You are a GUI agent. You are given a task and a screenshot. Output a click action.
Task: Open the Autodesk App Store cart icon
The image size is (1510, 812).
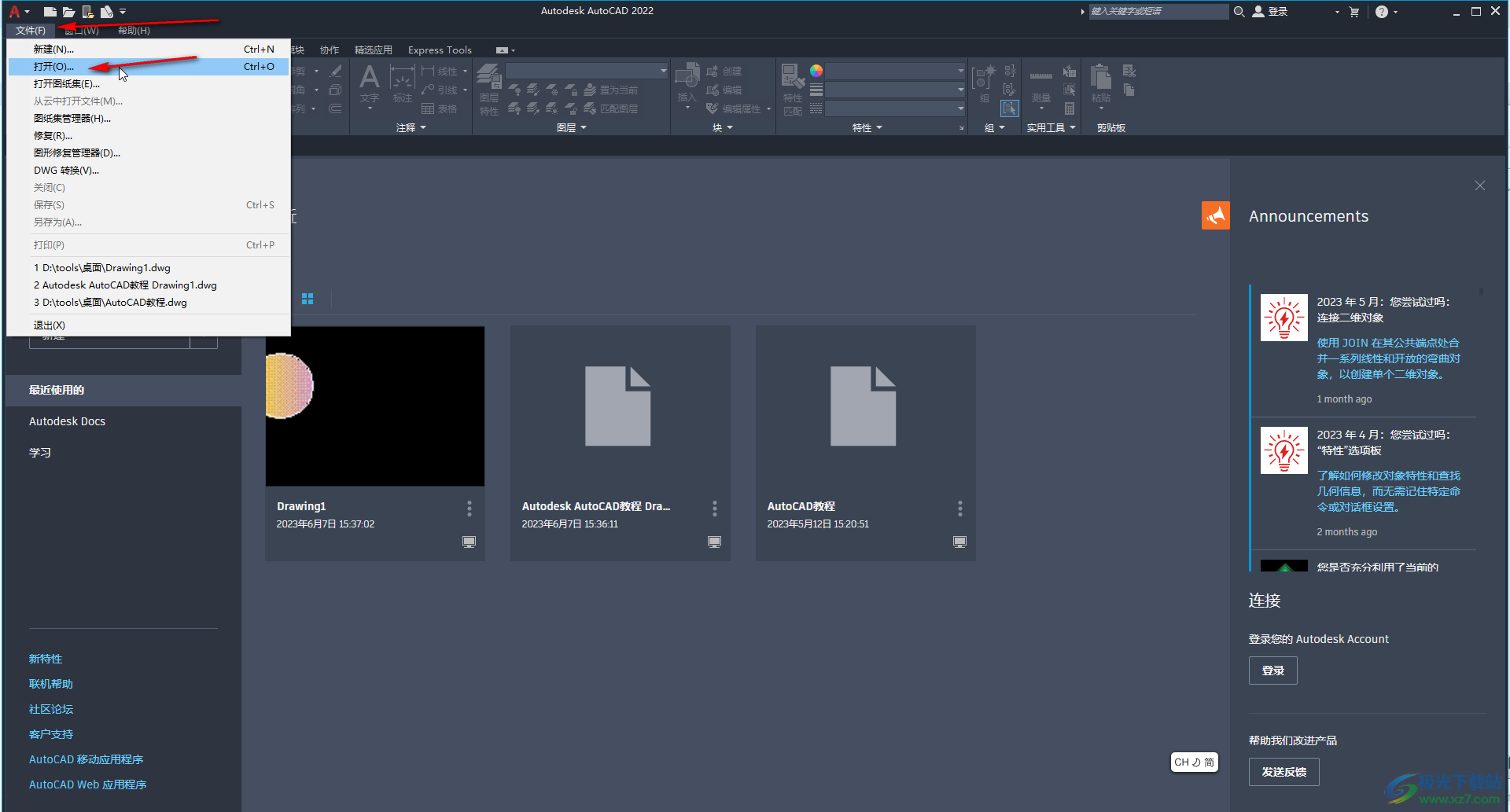pyautogui.click(x=1353, y=12)
